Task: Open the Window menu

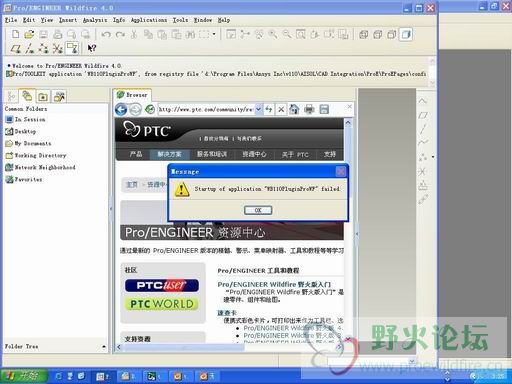Action: (x=203, y=20)
